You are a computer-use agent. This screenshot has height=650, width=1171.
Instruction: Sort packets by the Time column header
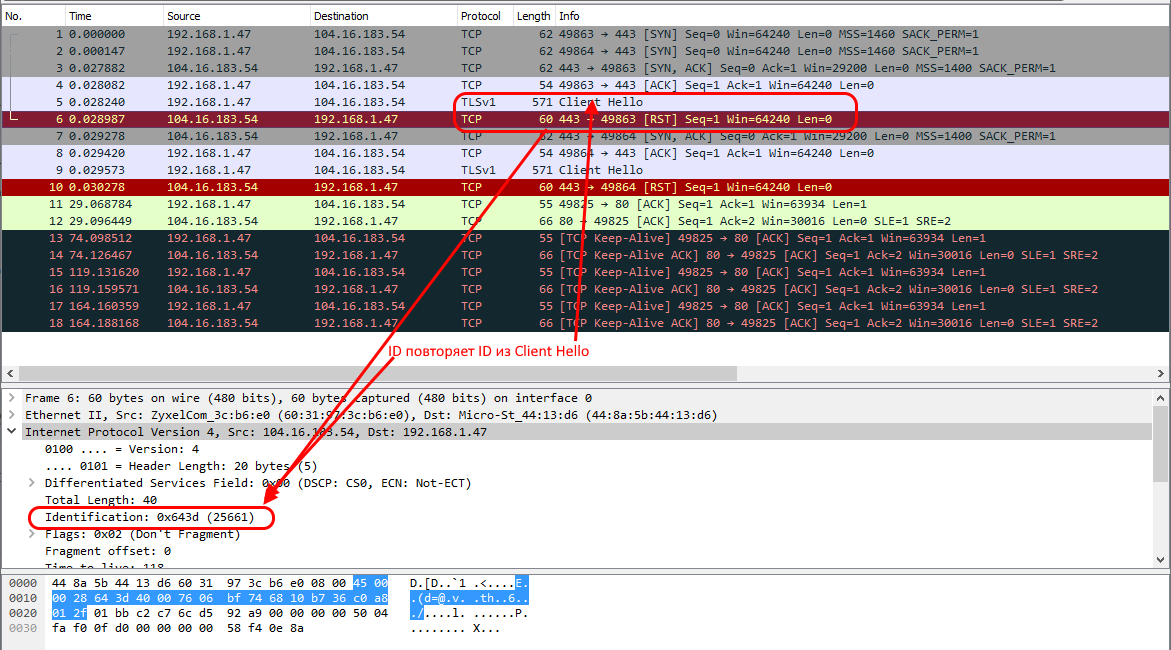[x=114, y=16]
